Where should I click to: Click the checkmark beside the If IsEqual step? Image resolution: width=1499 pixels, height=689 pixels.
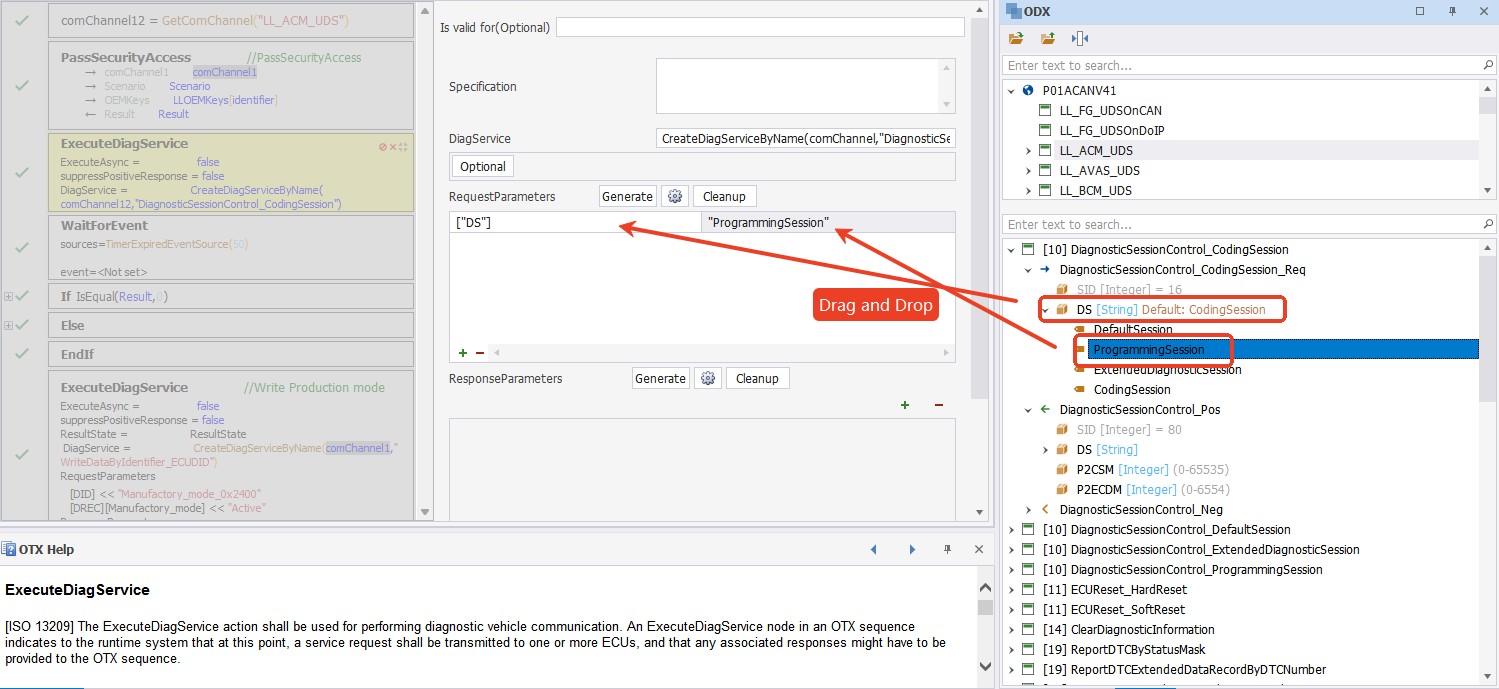coord(22,296)
